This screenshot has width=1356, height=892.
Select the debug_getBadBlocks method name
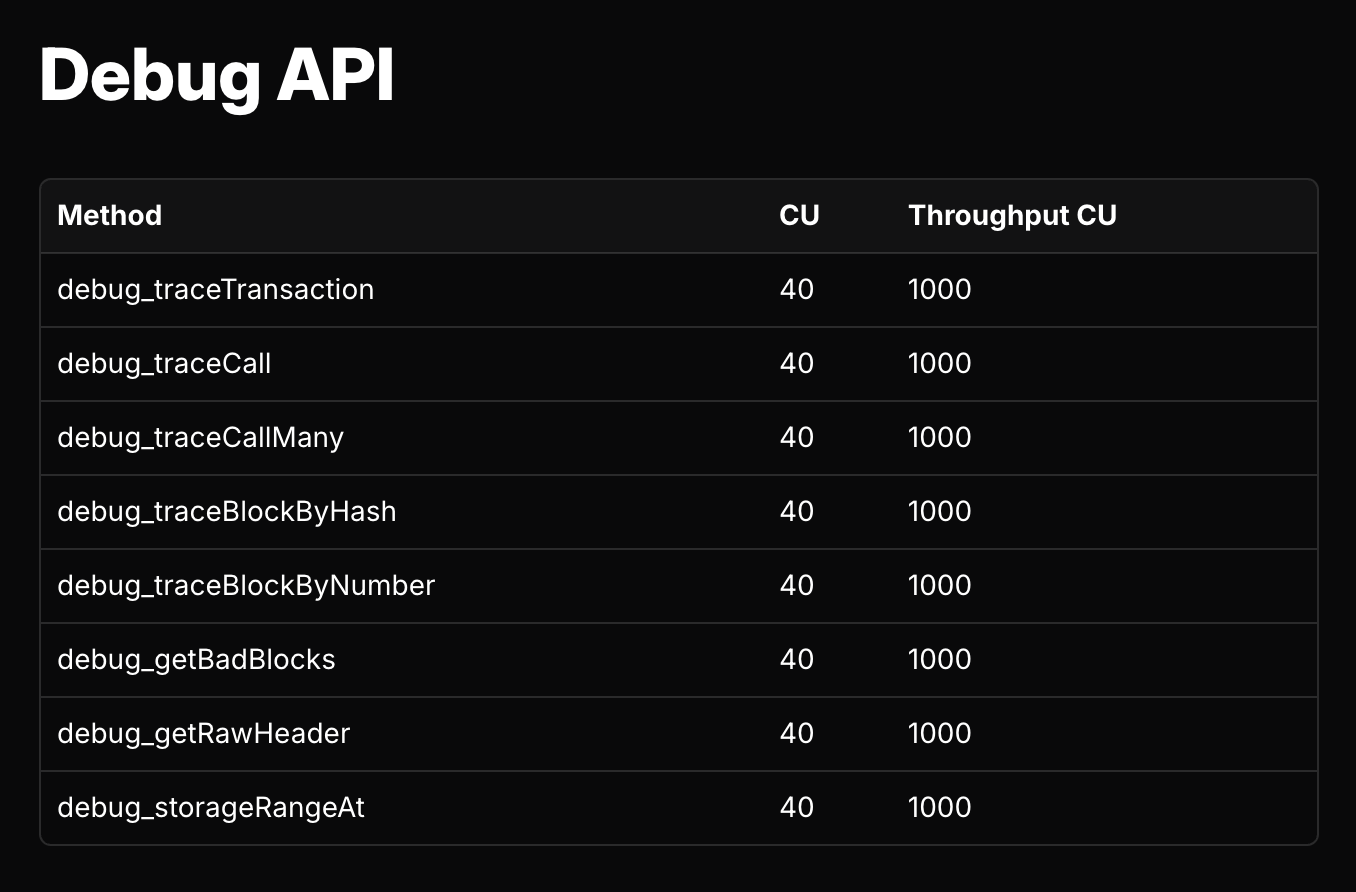click(196, 660)
